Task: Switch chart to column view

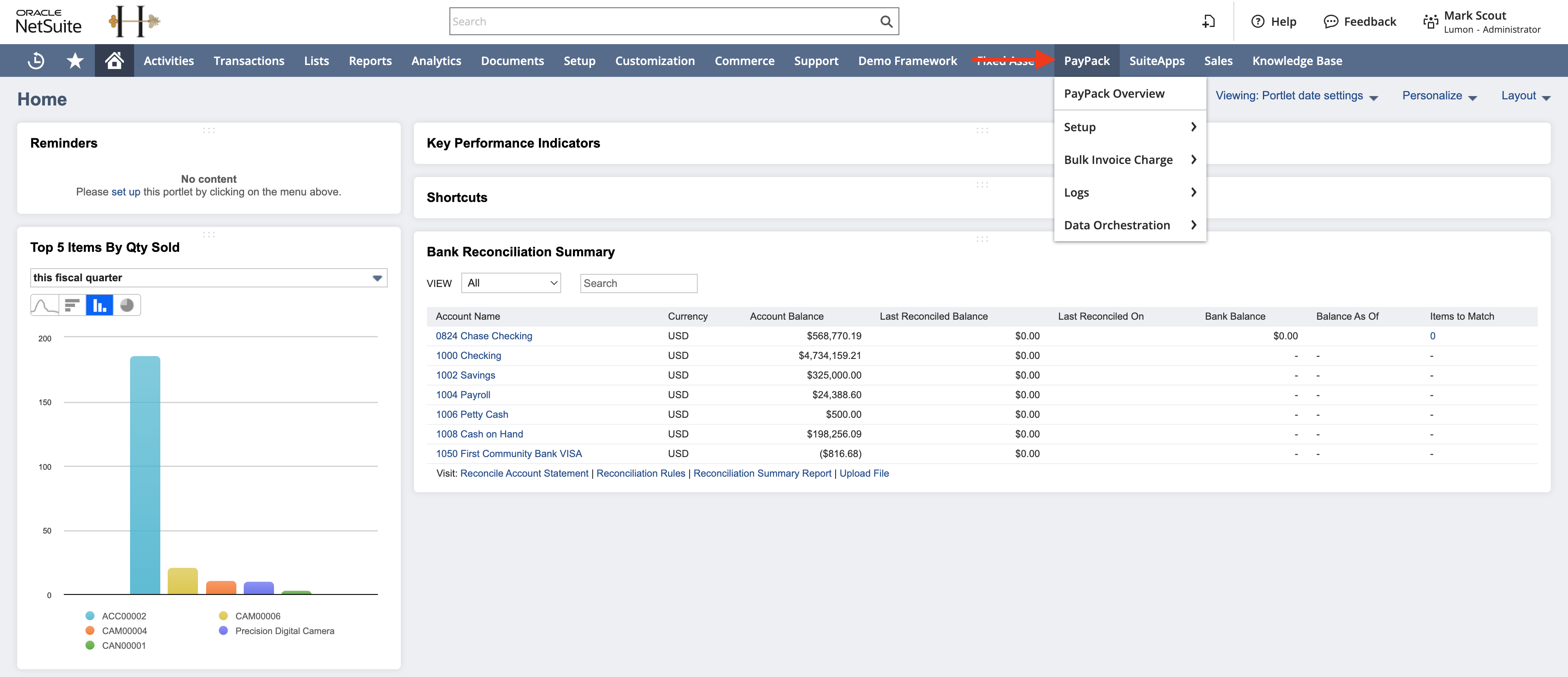Action: tap(99, 305)
